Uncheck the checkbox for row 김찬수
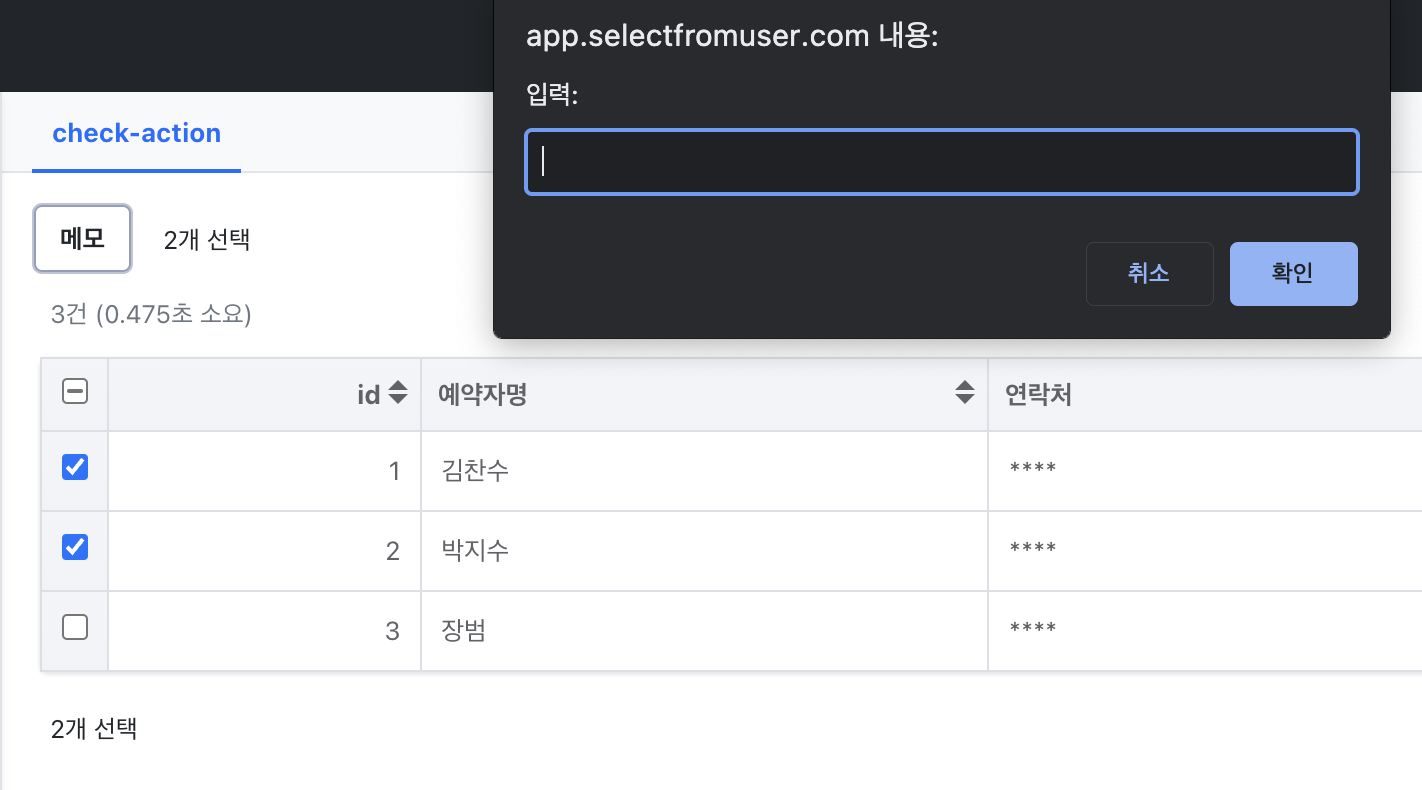Viewport: 1422px width, 790px height. pyautogui.click(x=75, y=467)
